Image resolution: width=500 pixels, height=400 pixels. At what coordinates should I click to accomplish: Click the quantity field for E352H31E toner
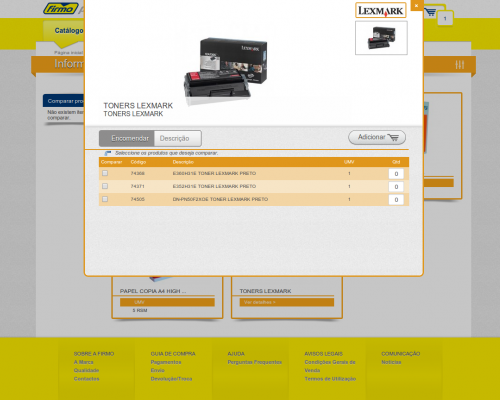pyautogui.click(x=396, y=187)
